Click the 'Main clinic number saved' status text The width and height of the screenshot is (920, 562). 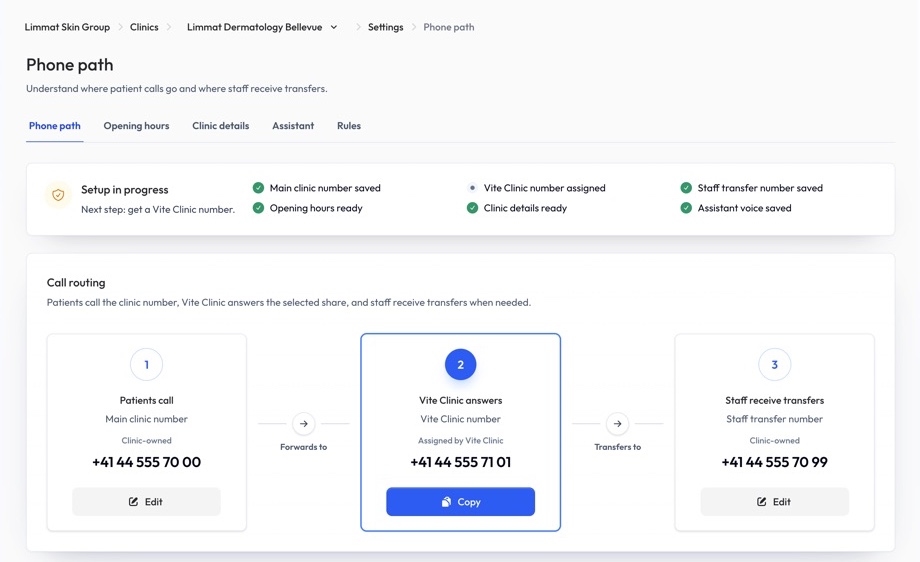pos(325,188)
